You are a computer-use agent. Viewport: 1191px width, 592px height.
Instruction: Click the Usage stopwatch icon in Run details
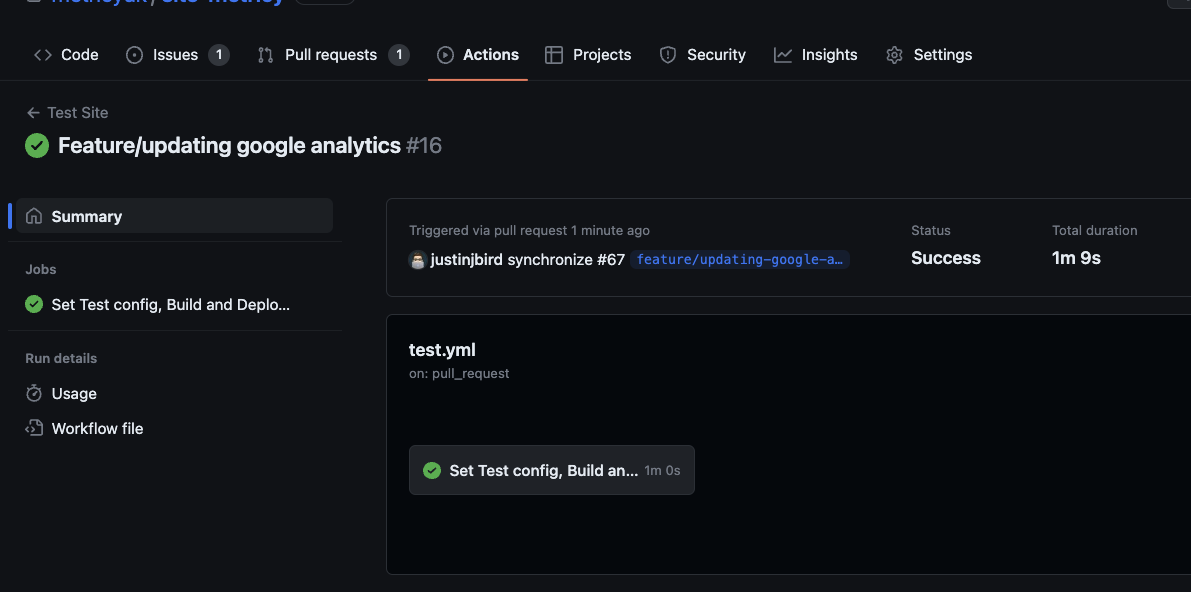34,393
